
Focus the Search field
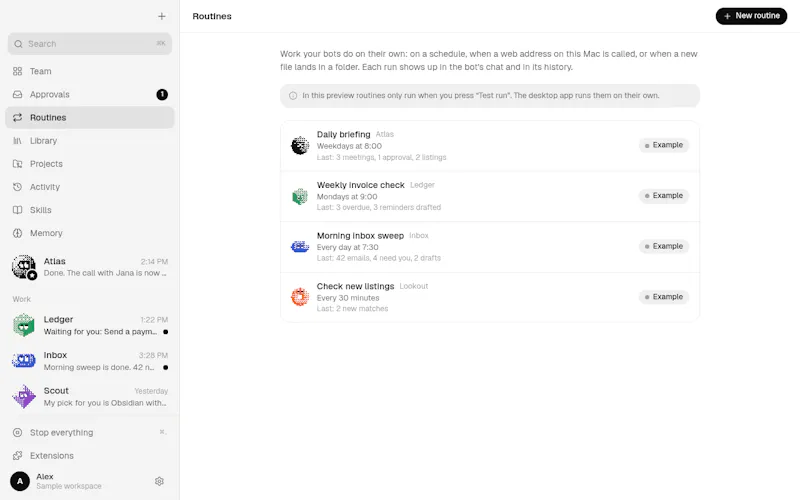[90, 44]
